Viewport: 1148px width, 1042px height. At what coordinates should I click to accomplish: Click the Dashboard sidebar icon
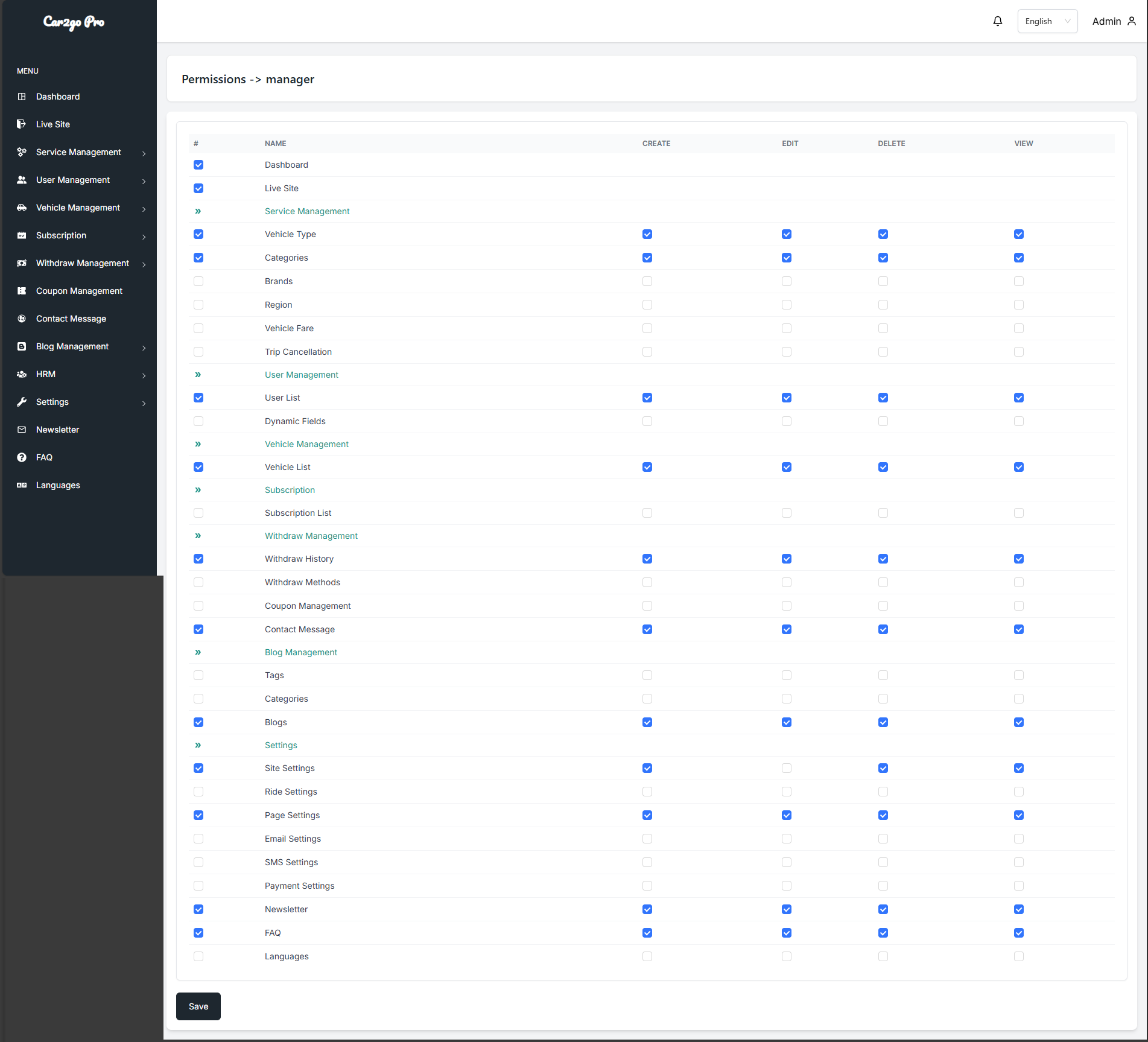(22, 97)
